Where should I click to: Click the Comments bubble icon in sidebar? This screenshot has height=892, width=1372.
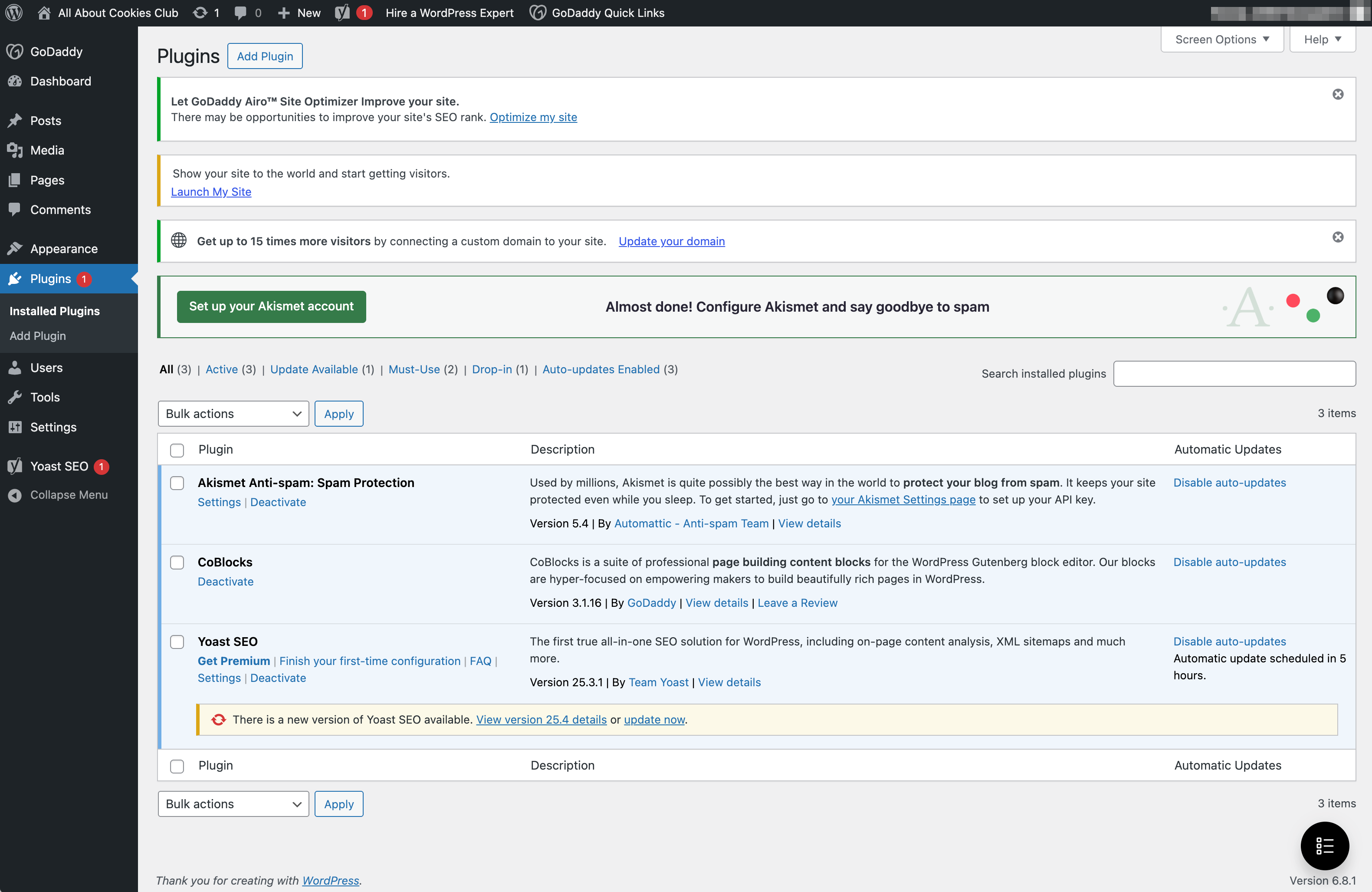click(15, 209)
